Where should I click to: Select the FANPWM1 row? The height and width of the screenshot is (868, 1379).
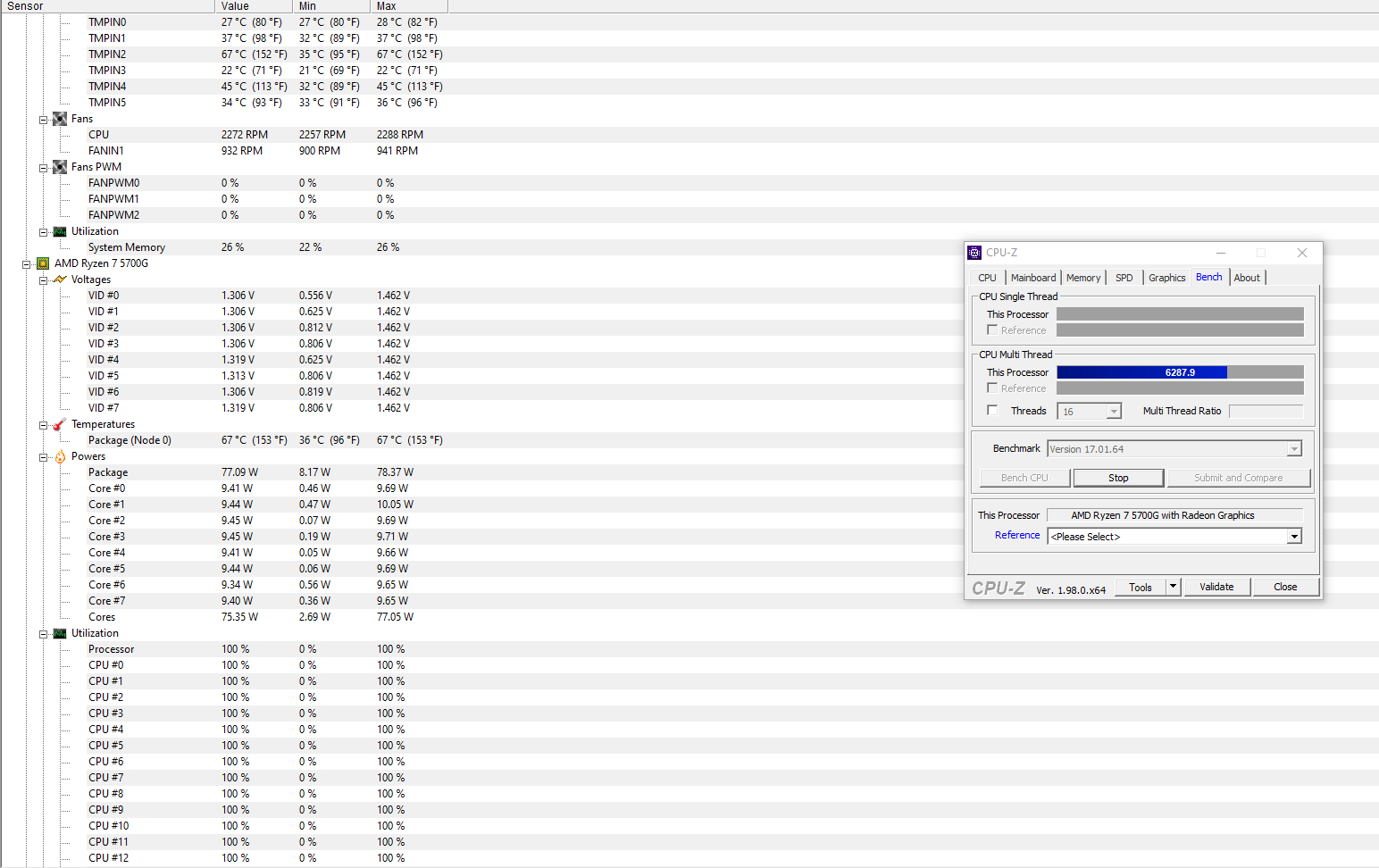[x=689, y=199]
